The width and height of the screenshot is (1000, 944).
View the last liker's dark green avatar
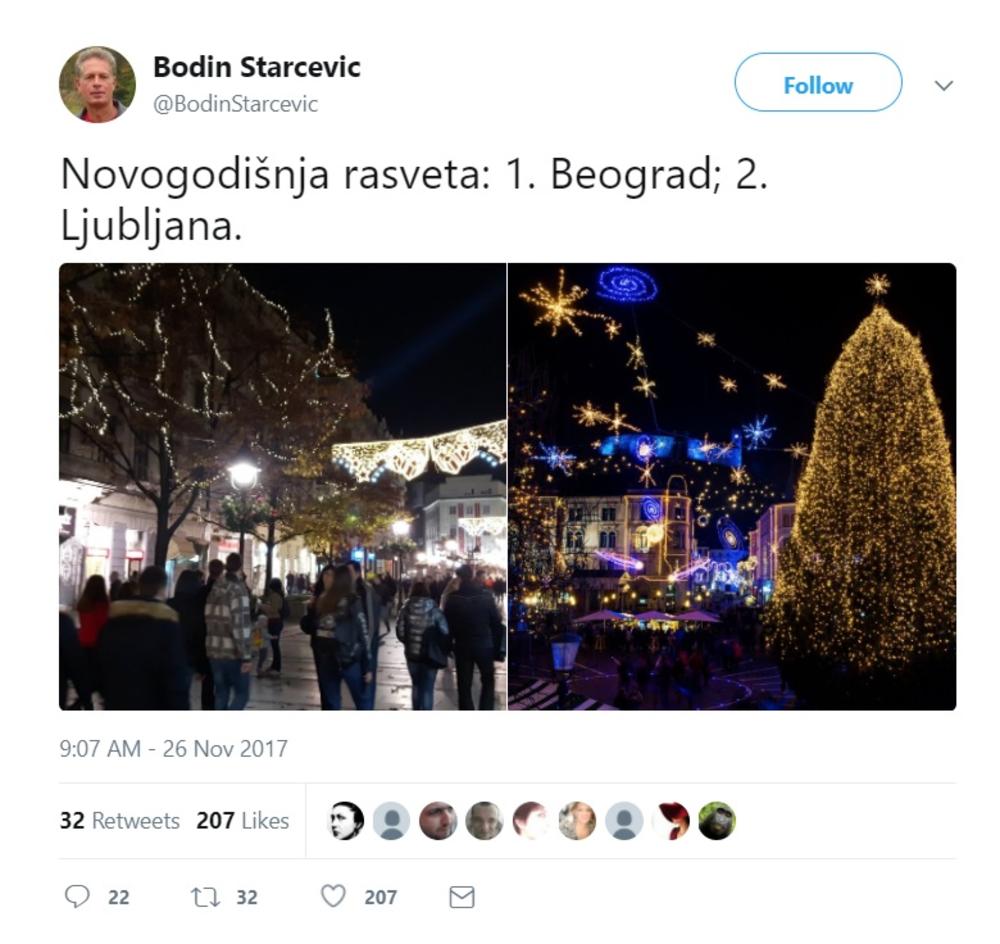point(717,820)
